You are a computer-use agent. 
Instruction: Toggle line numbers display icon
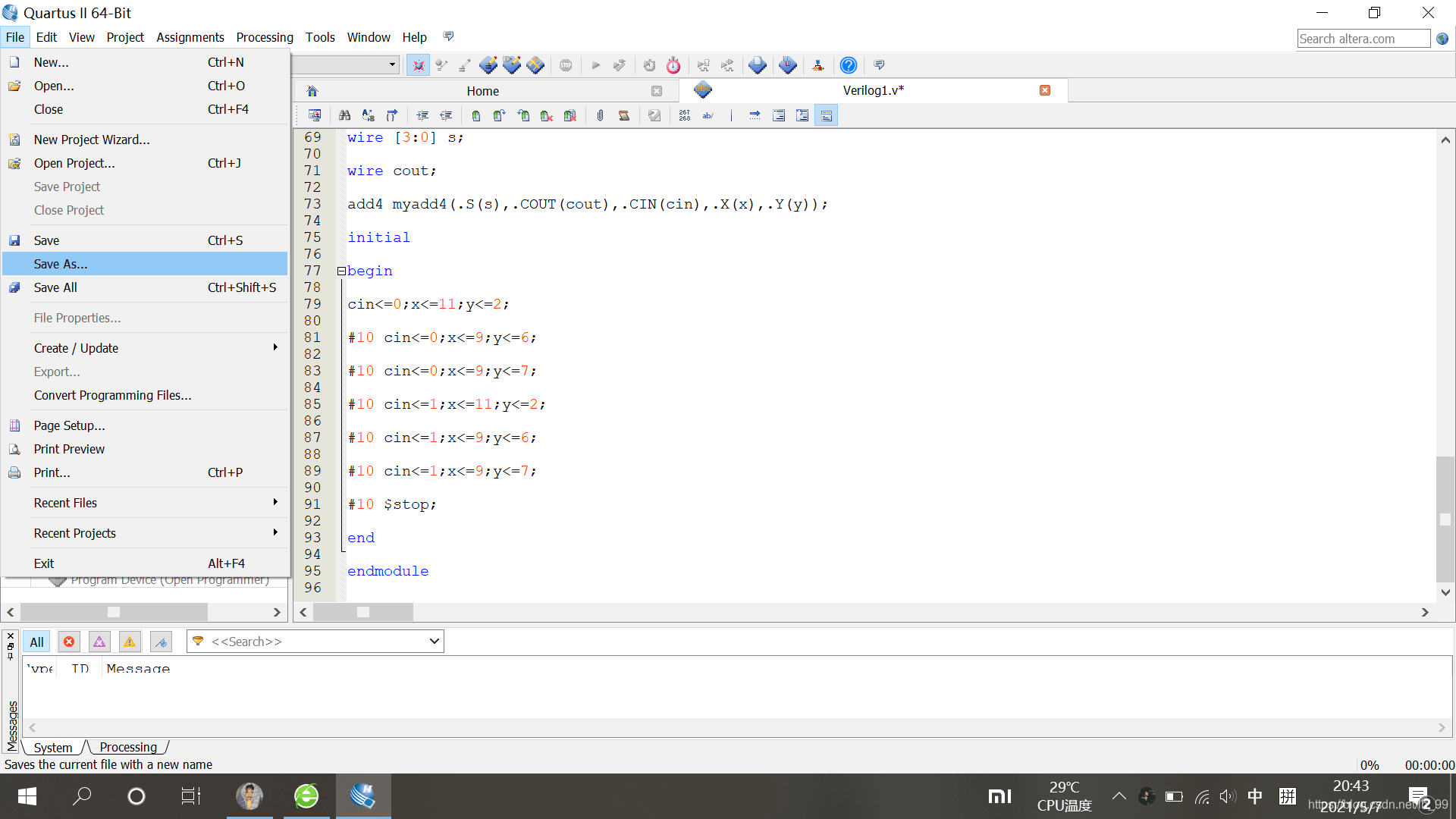coord(685,115)
